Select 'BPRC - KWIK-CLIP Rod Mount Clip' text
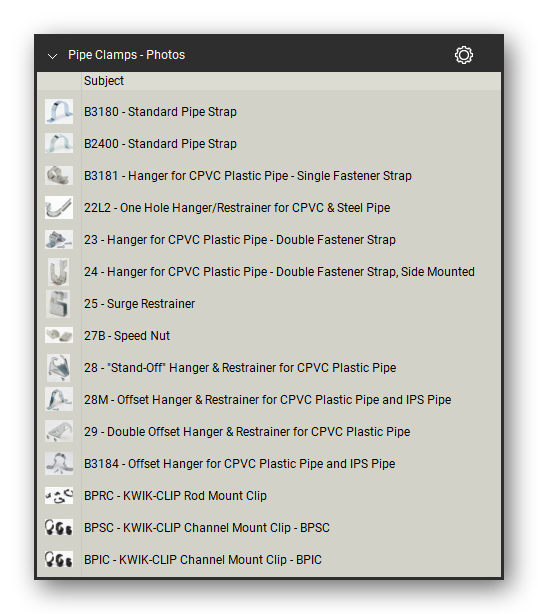Image resolution: width=538 pixels, height=614 pixels. [x=175, y=496]
